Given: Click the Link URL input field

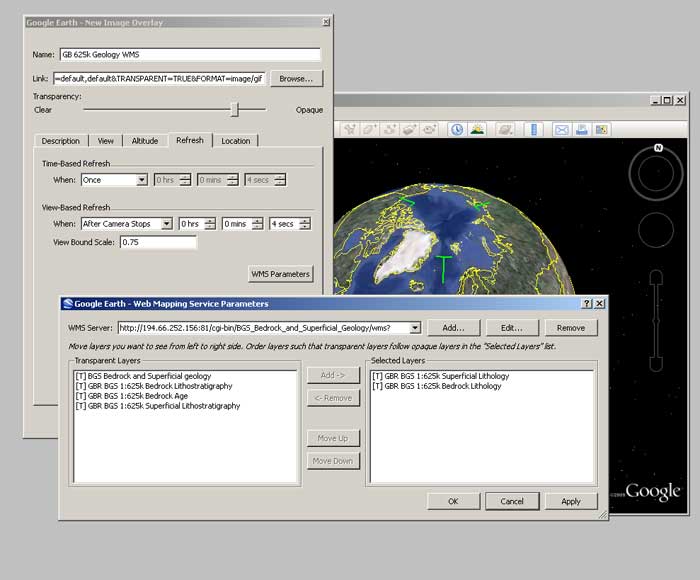Looking at the screenshot, I should [159, 79].
